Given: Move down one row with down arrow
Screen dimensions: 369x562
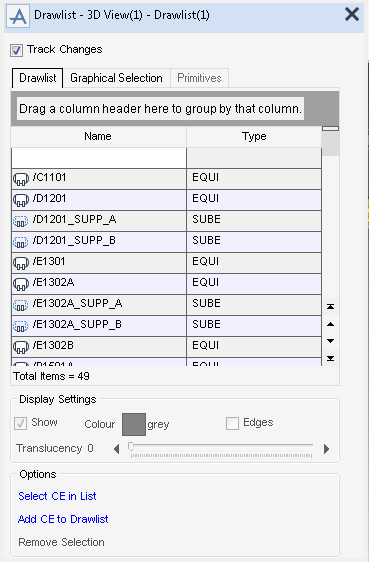Looking at the screenshot, I should (x=331, y=341).
